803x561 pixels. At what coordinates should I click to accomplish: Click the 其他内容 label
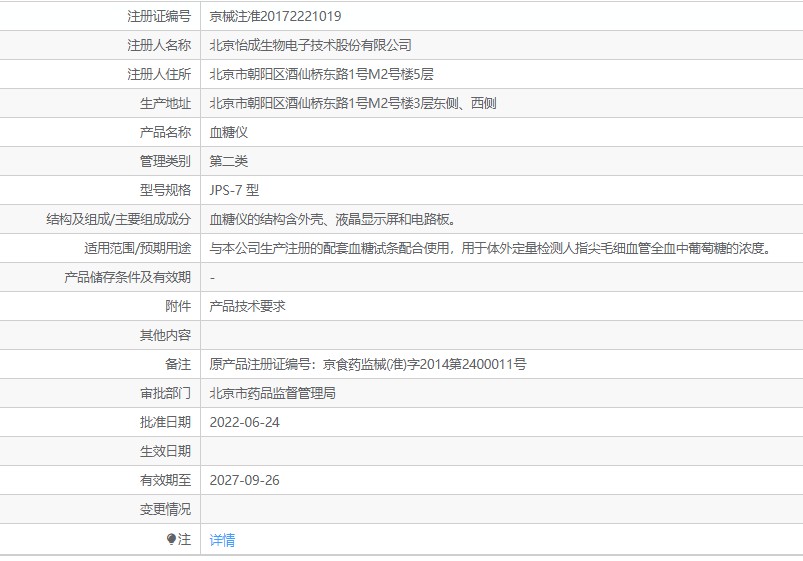pyautogui.click(x=165, y=335)
